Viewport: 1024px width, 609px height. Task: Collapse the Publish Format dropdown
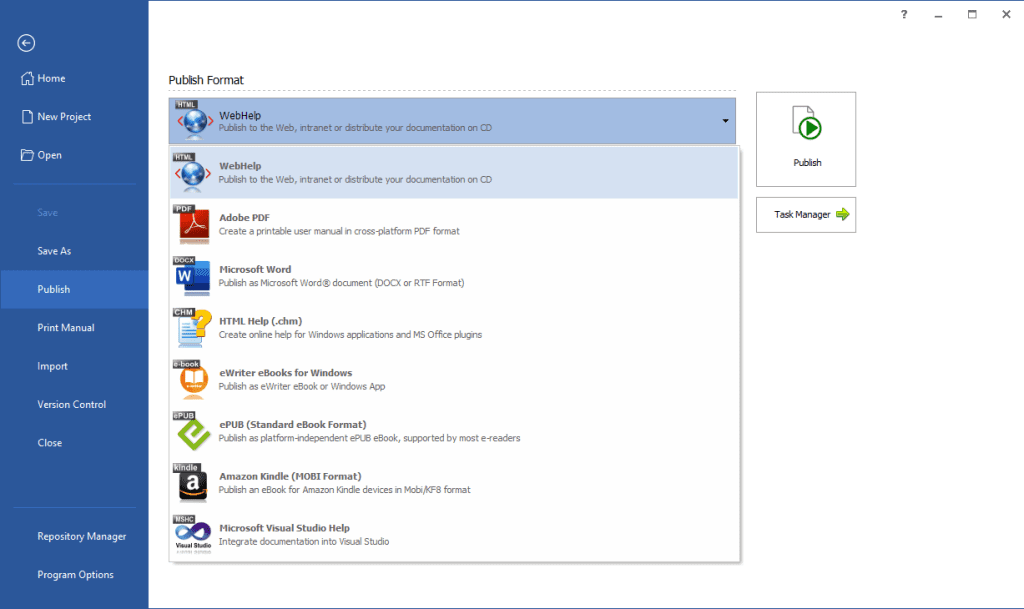point(726,120)
